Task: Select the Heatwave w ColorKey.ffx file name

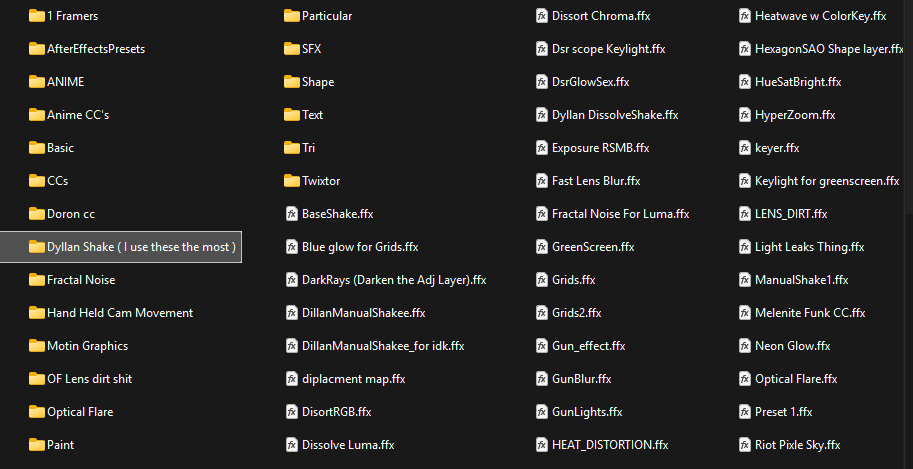Action: pos(821,16)
